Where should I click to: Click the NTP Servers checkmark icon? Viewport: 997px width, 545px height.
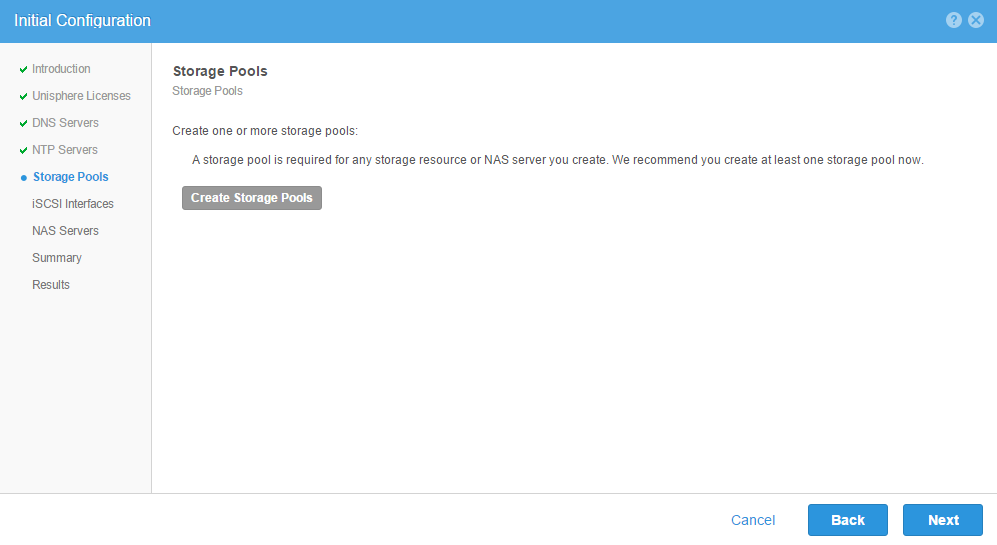[x=24, y=151]
